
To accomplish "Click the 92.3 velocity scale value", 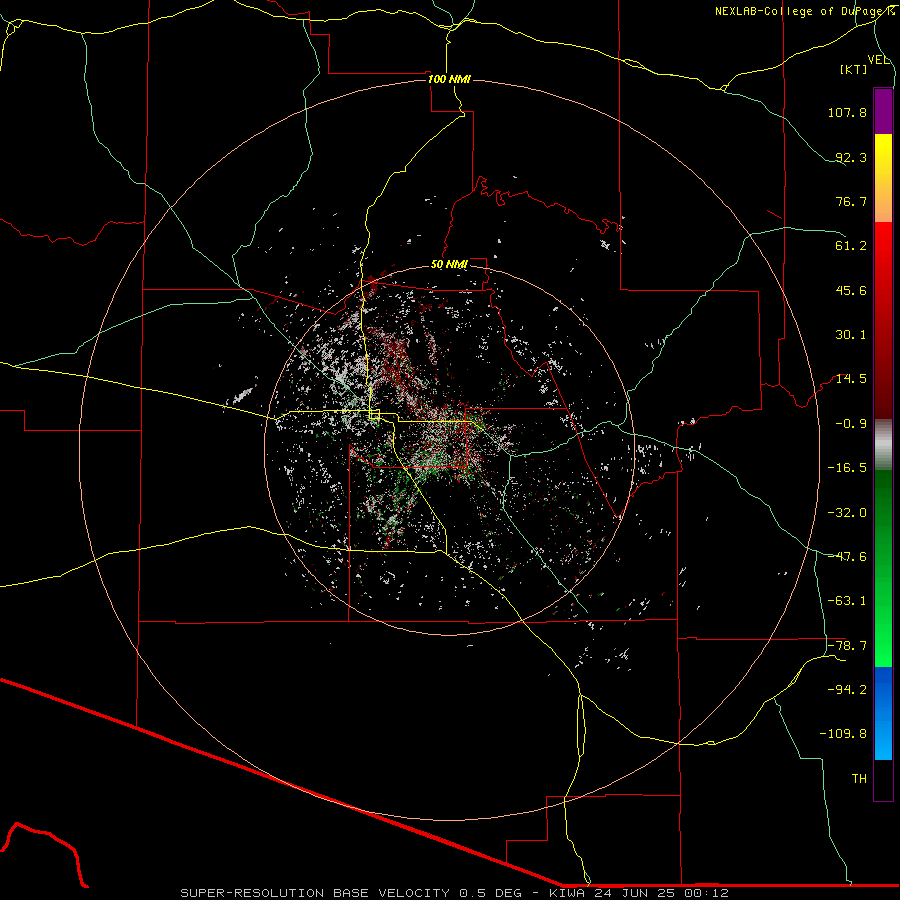I will click(851, 157).
